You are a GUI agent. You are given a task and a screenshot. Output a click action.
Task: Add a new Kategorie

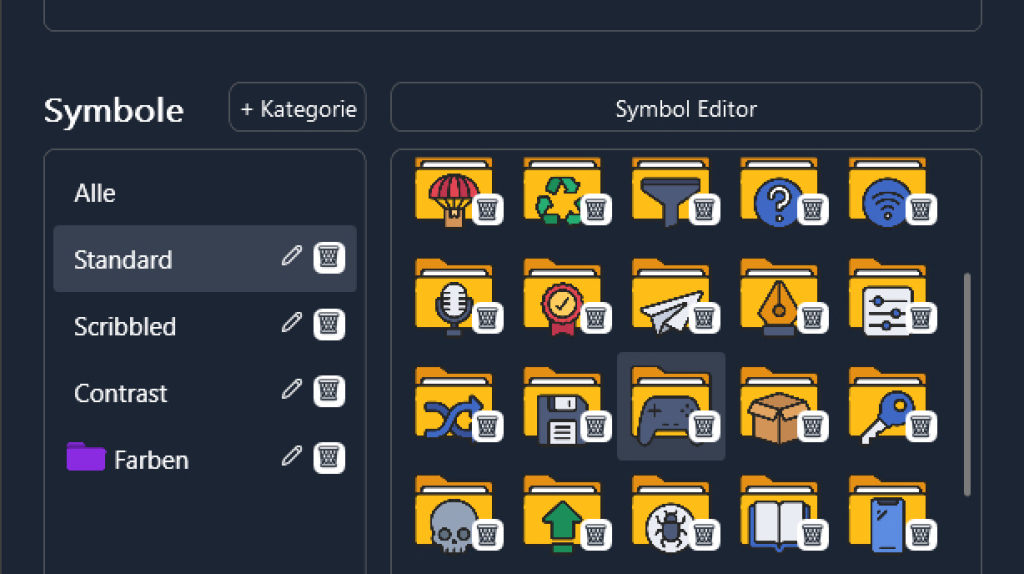pos(298,108)
